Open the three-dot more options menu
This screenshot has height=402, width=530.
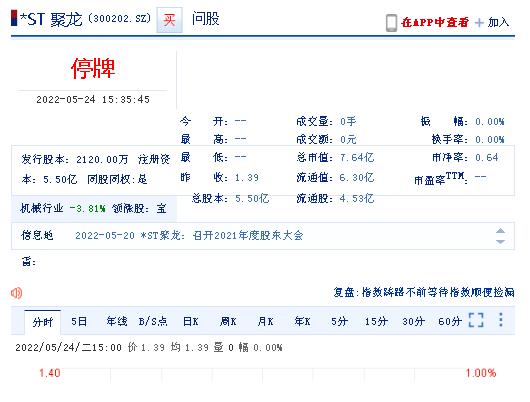coord(501,320)
